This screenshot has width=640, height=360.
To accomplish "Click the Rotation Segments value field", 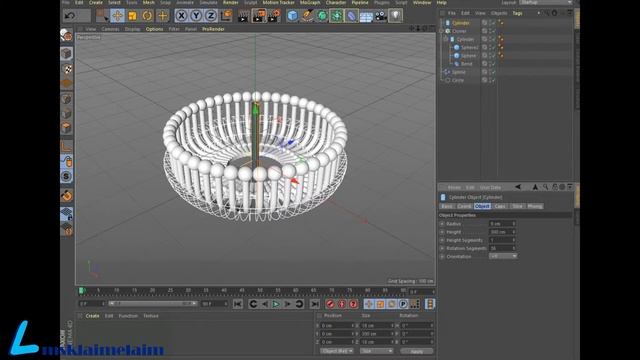I will click(x=502, y=248).
